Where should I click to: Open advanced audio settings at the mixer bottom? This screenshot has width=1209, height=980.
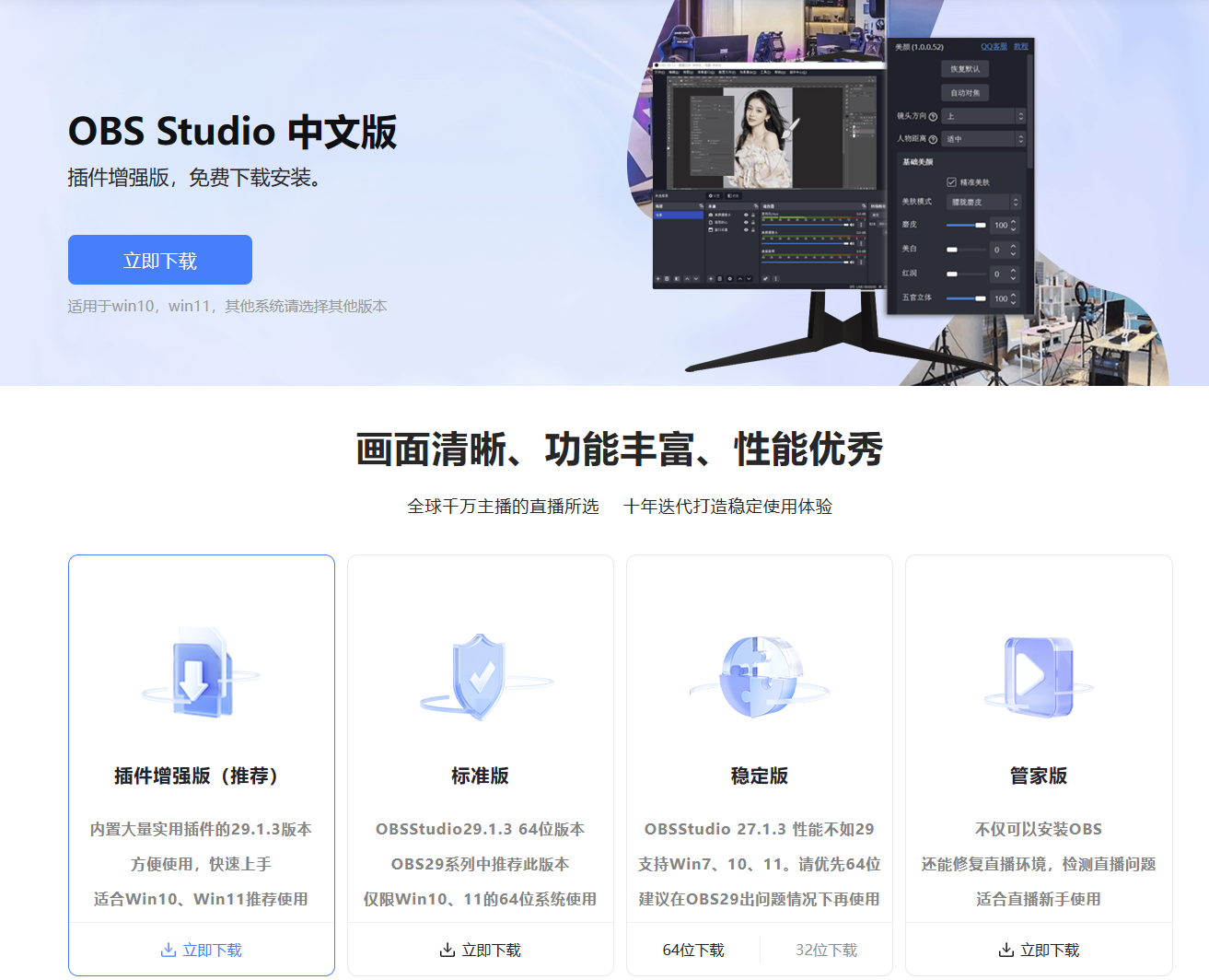click(765, 278)
